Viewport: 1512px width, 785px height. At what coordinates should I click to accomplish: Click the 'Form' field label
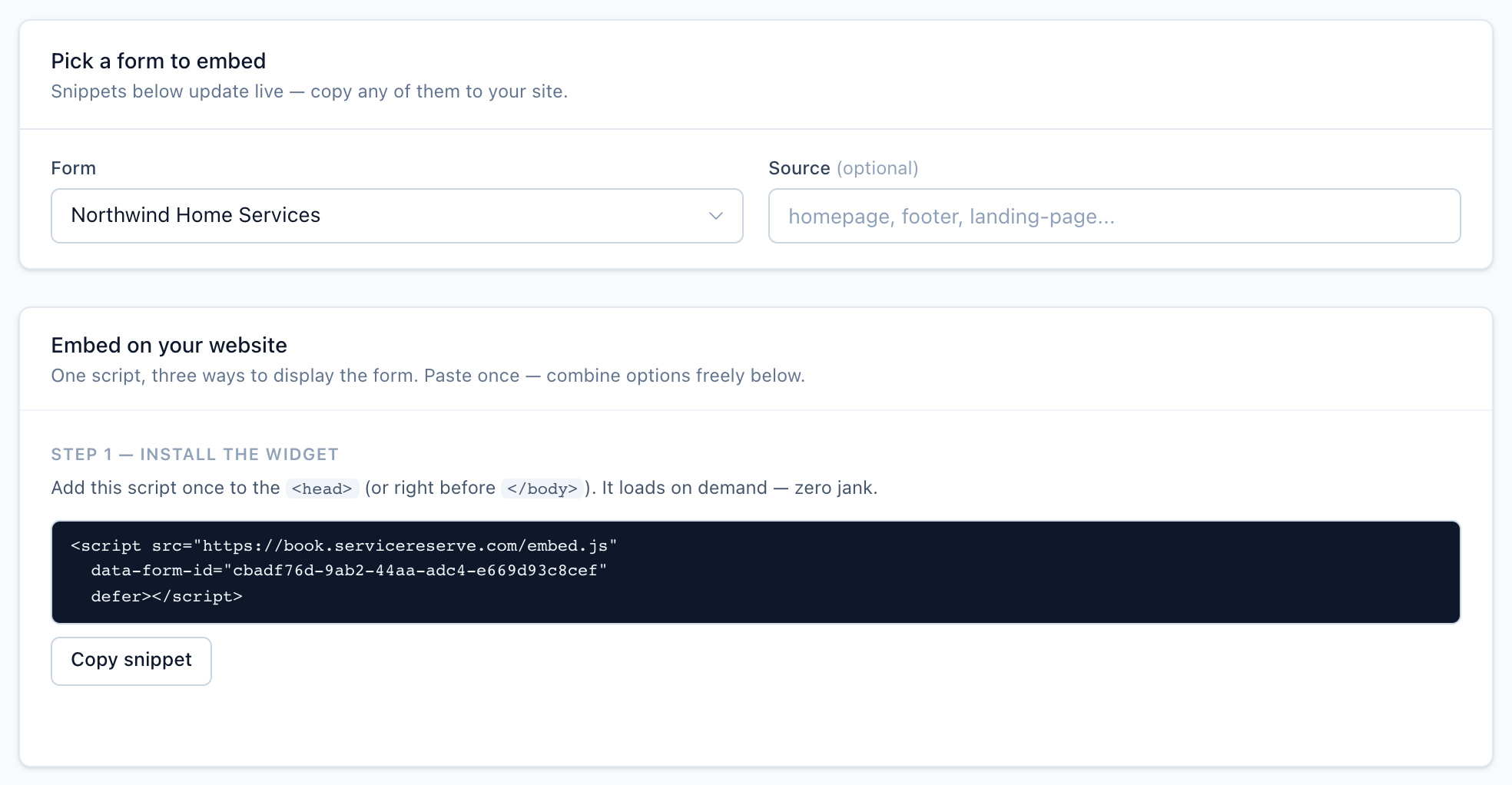coord(74,168)
